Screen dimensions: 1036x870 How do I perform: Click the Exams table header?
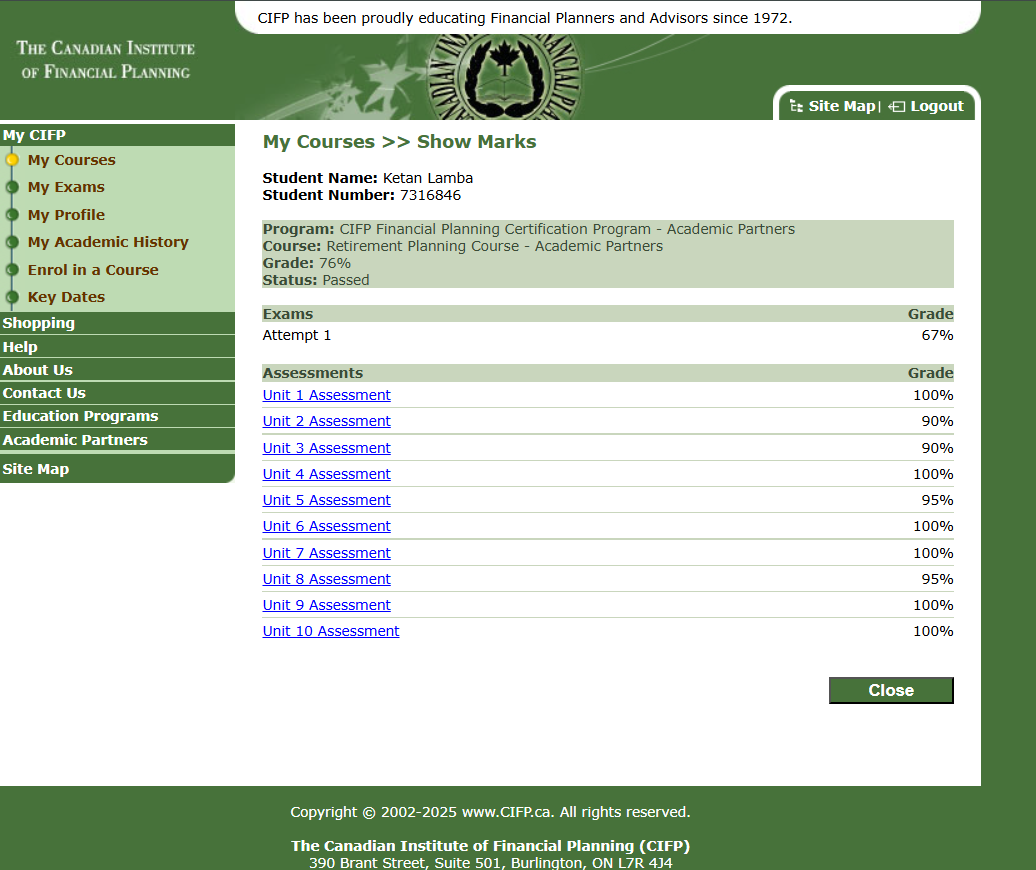(608, 314)
